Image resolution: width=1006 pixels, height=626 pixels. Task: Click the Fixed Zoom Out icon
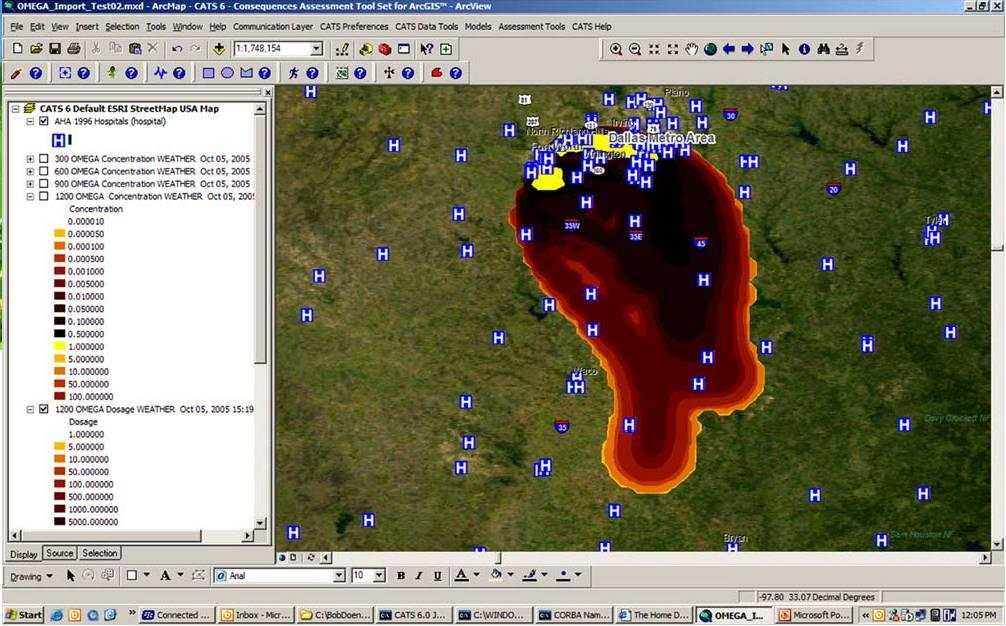(672, 49)
